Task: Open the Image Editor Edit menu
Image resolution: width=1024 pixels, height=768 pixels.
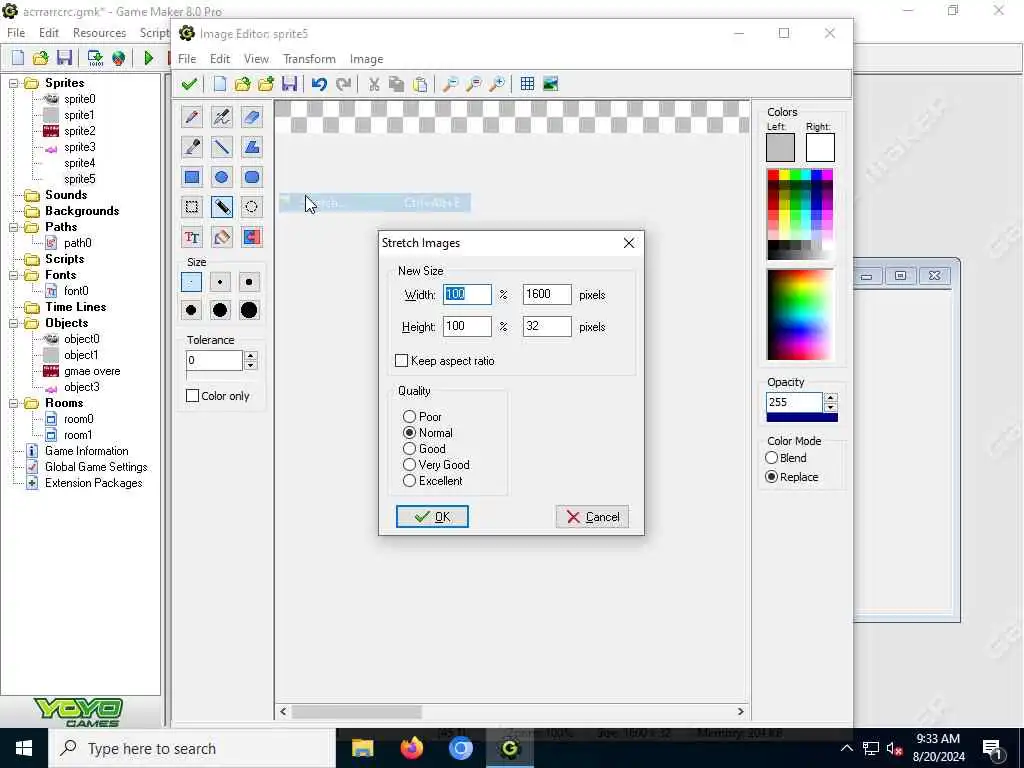Action: pyautogui.click(x=220, y=59)
